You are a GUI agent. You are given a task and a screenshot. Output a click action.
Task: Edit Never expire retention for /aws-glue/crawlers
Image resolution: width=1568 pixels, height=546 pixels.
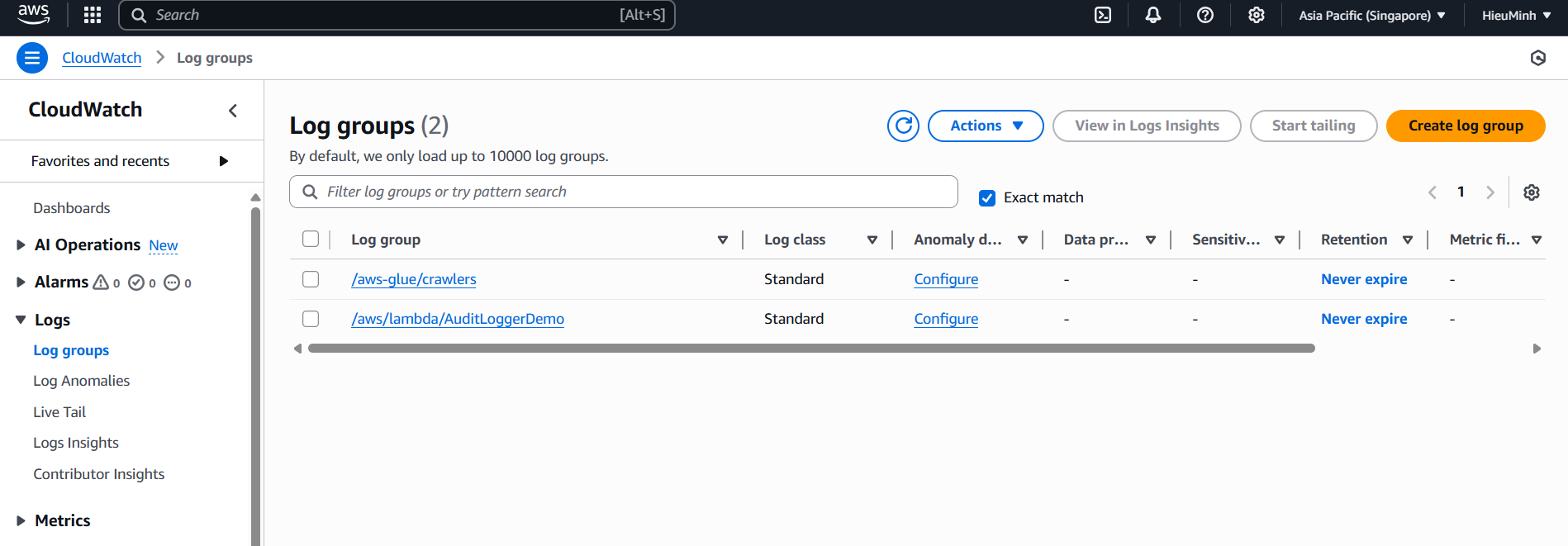click(x=1364, y=279)
